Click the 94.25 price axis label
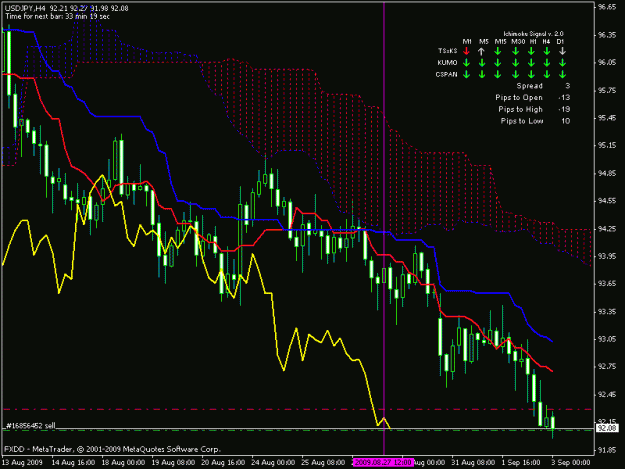The height and width of the screenshot is (469, 625). tap(607, 229)
